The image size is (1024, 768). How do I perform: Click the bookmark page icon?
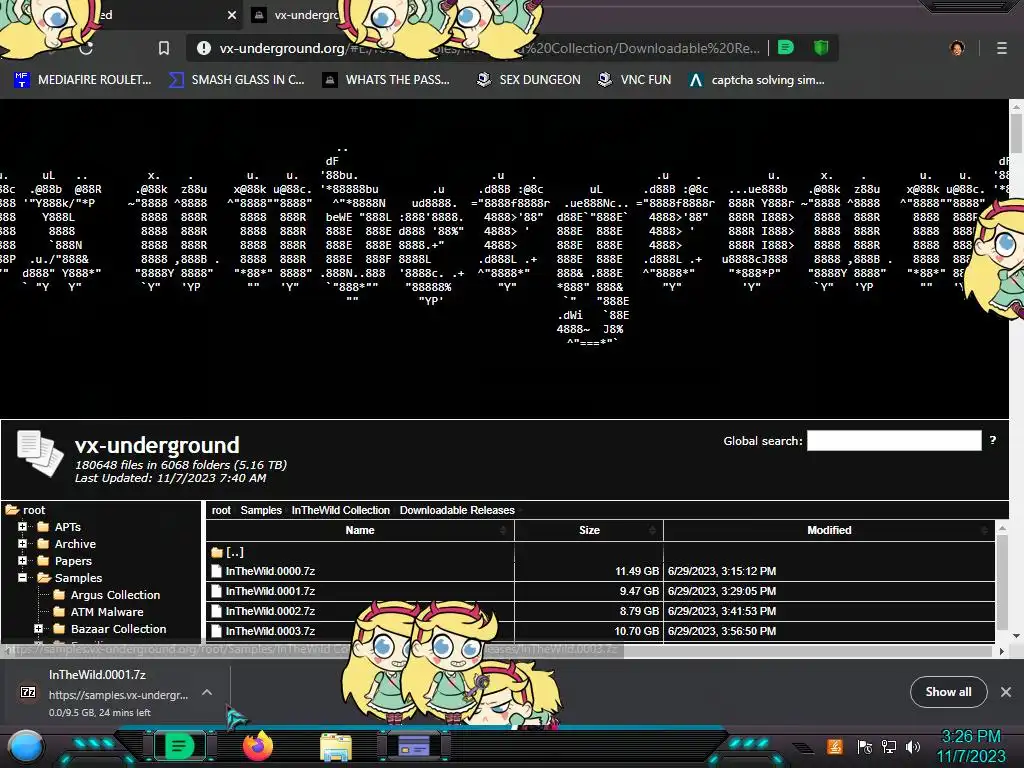pyautogui.click(x=164, y=48)
